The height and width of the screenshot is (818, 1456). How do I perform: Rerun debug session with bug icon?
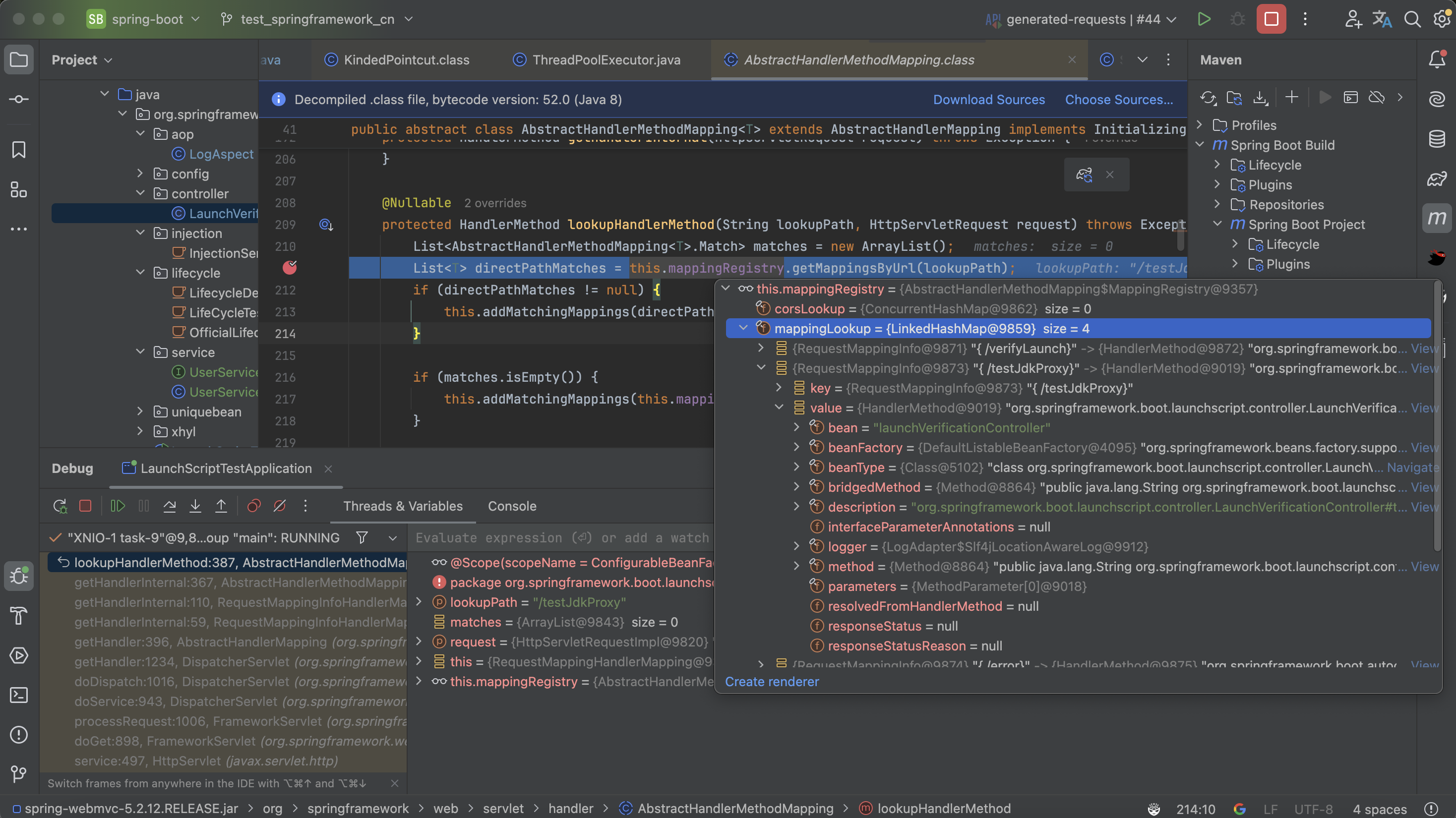60,506
